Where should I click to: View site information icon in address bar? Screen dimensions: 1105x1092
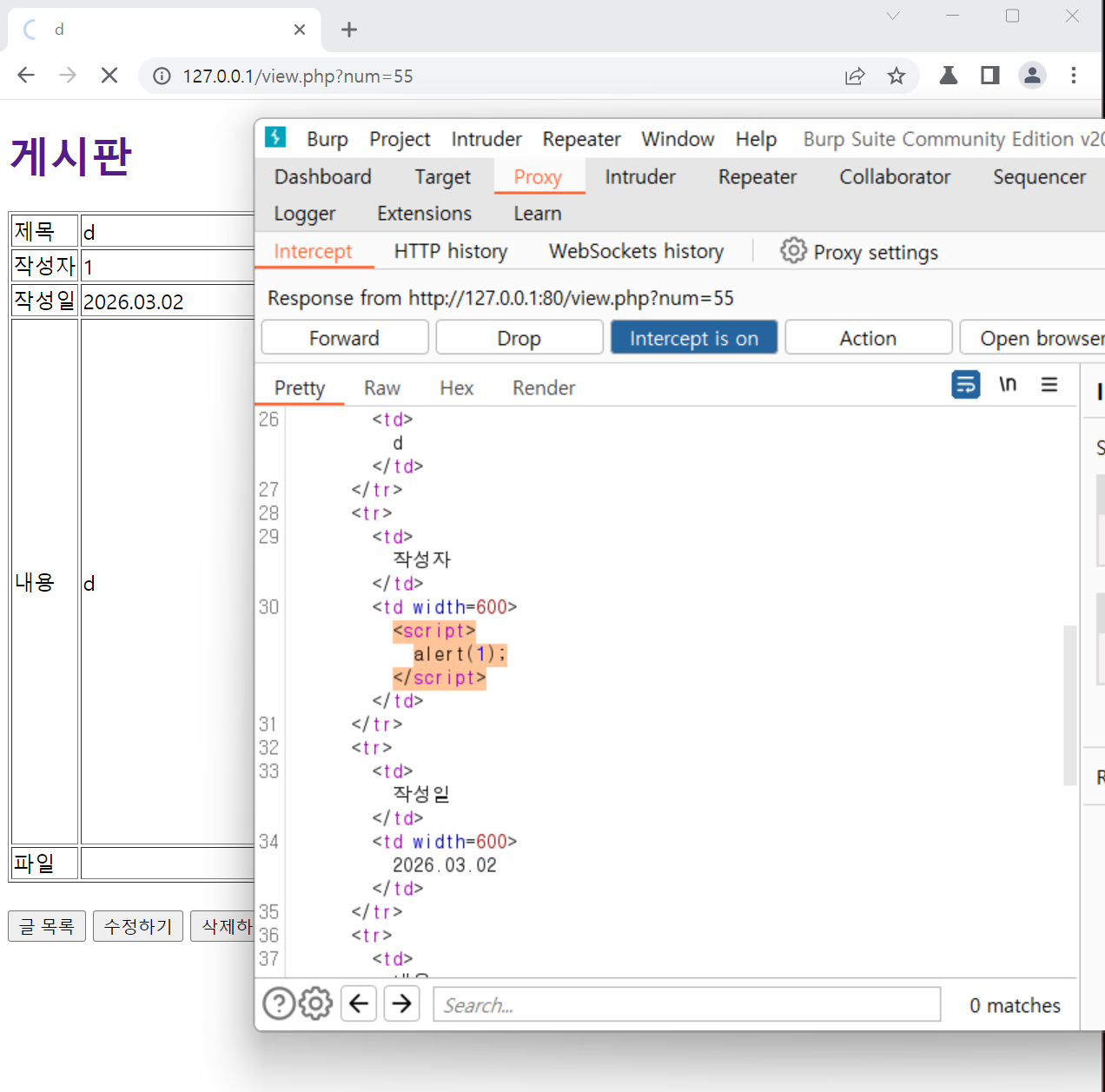click(162, 76)
